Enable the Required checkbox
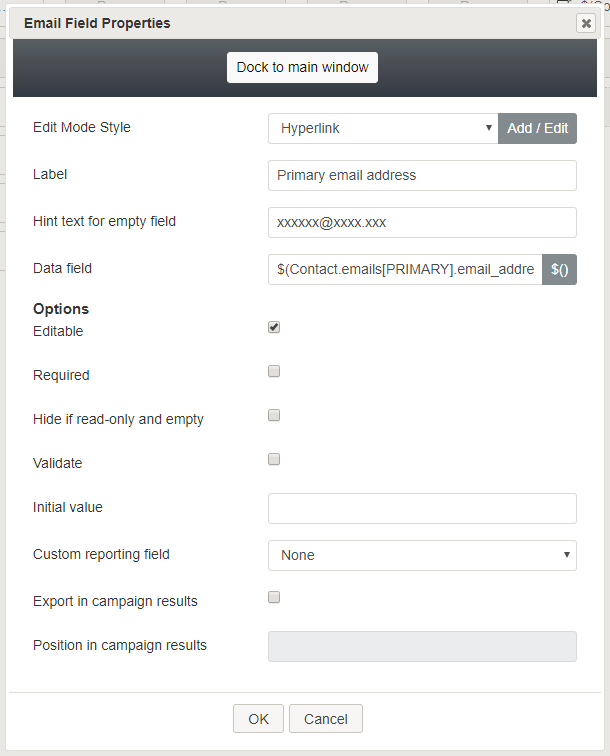This screenshot has height=756, width=610. [x=274, y=371]
